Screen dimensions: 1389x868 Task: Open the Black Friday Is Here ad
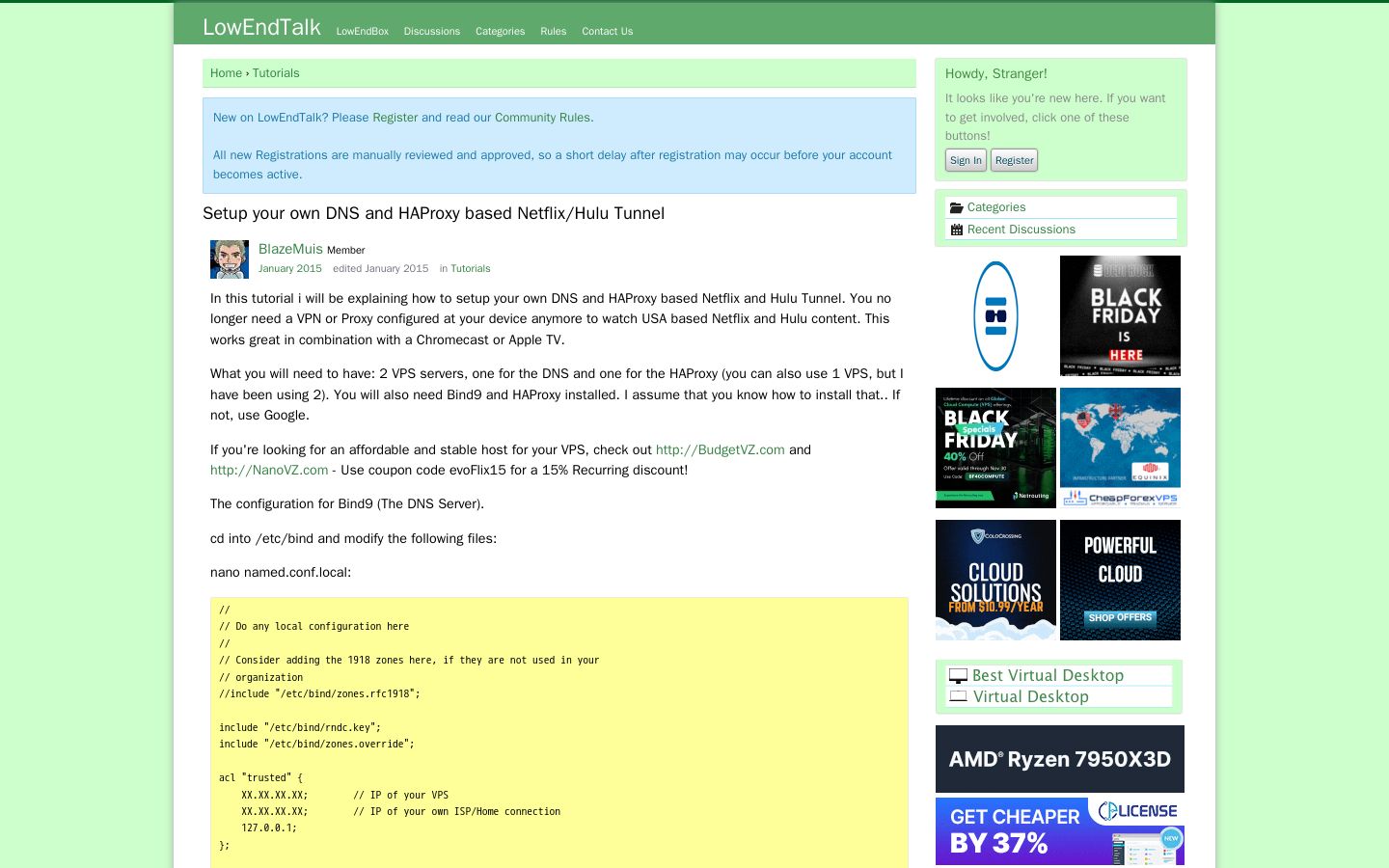[1120, 315]
